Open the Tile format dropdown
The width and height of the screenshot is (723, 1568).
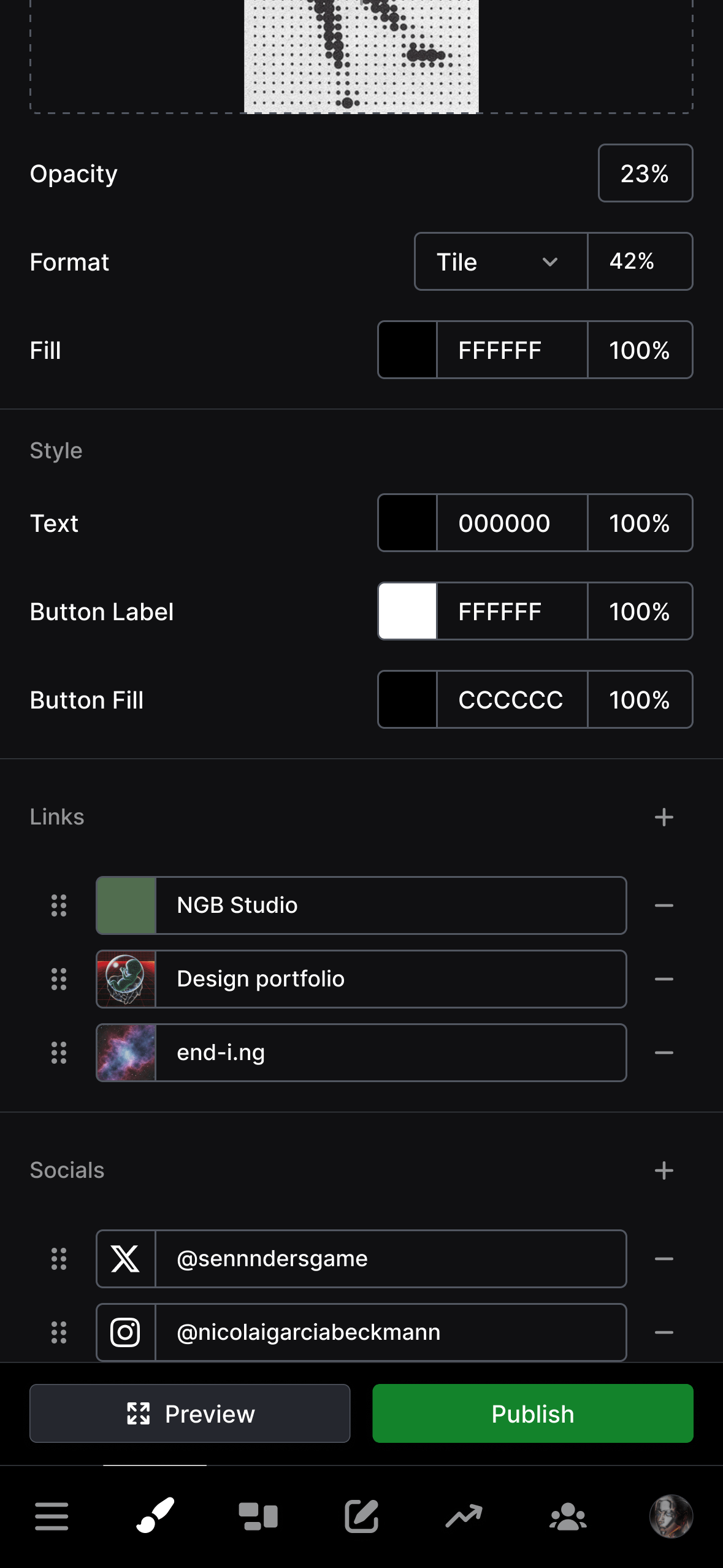[x=500, y=262]
